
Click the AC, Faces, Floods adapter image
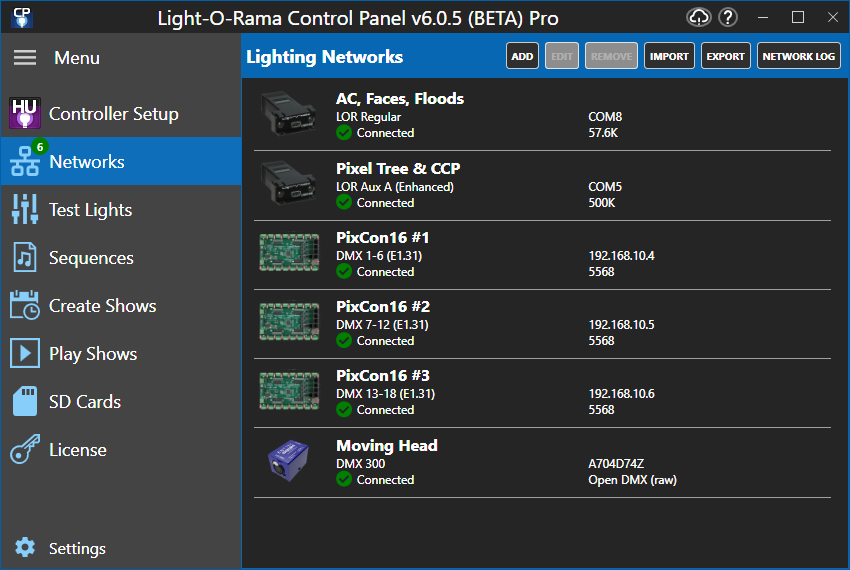(x=289, y=113)
